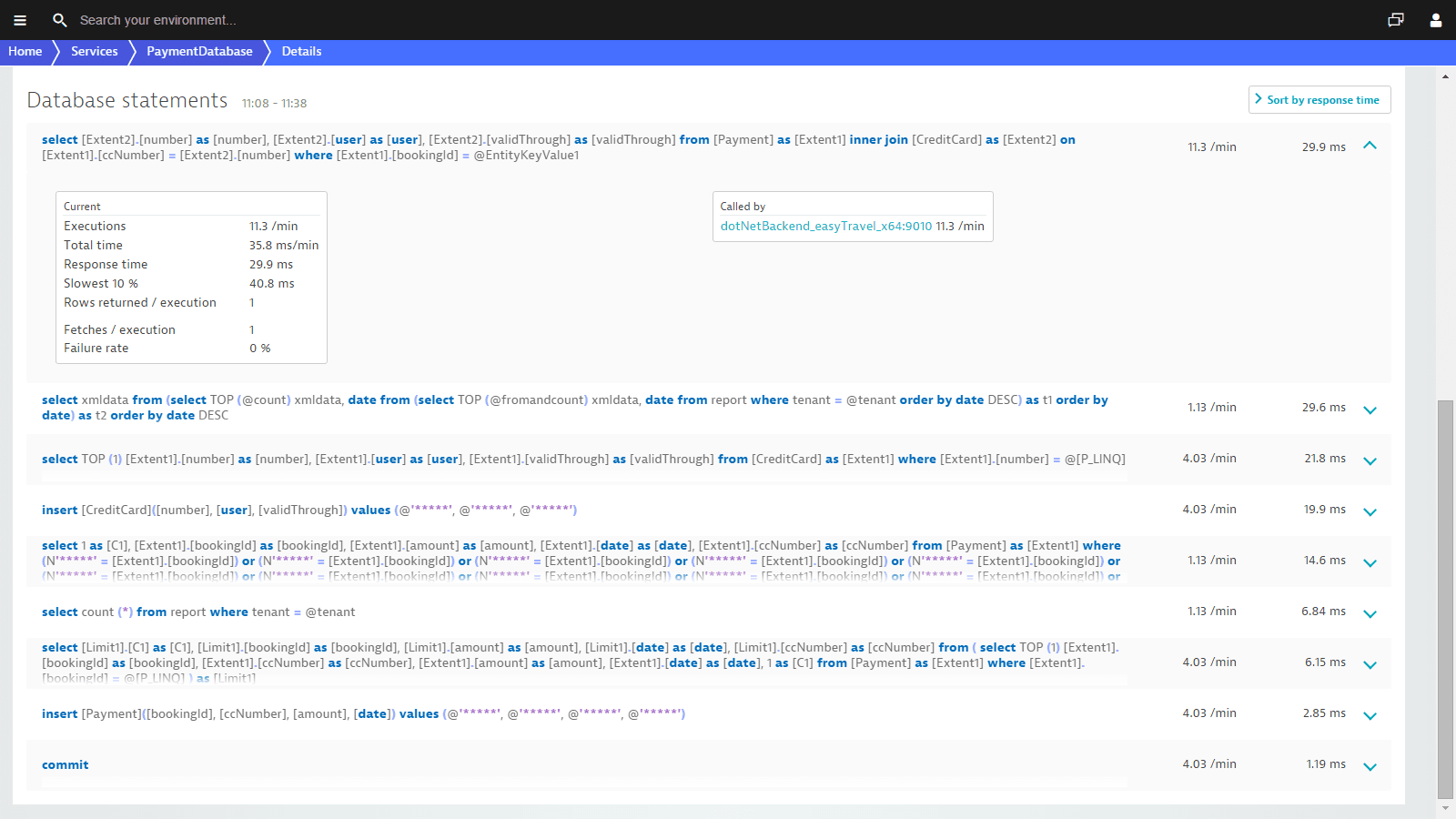Screen dimensions: 1456x819
Task: Click Slowest 10 % value 40.8 ms
Action: pyautogui.click(x=272, y=284)
